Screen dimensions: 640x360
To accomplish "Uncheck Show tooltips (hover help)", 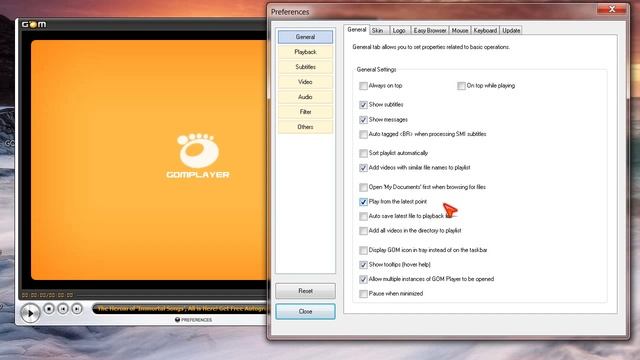I will pos(363,264).
